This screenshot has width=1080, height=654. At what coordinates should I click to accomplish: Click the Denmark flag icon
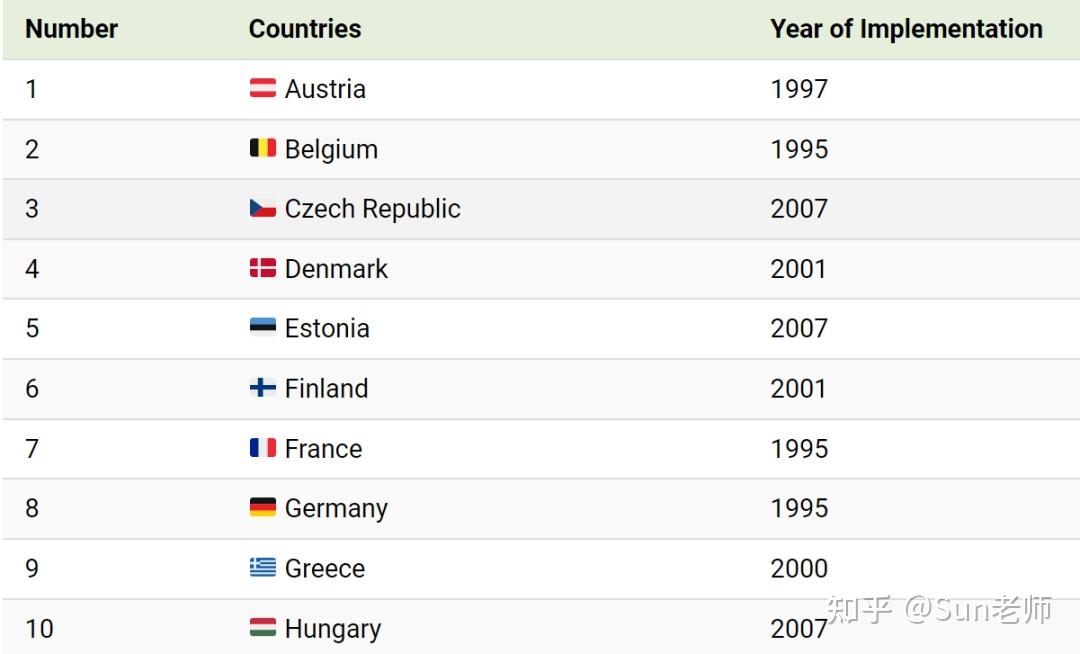[x=262, y=268]
